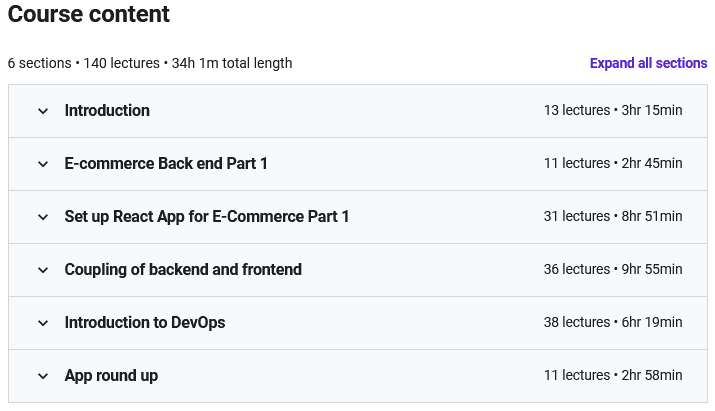The height and width of the screenshot is (411, 715).
Task: Click the App round up section title
Action: [x=111, y=376]
